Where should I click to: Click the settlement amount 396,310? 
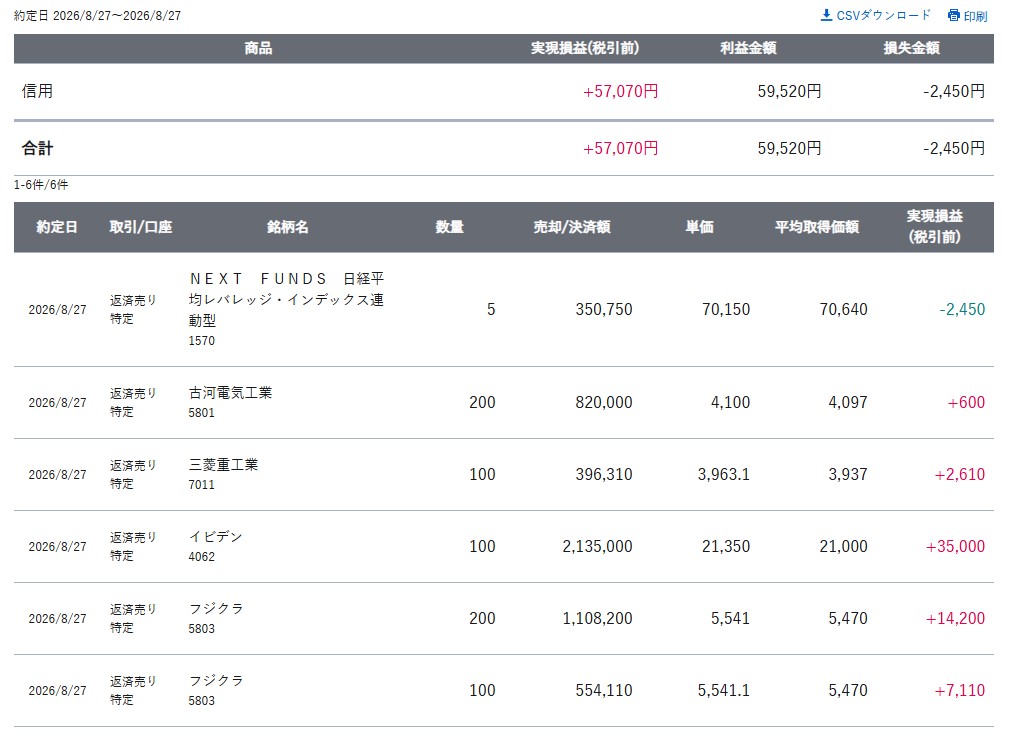(x=604, y=474)
